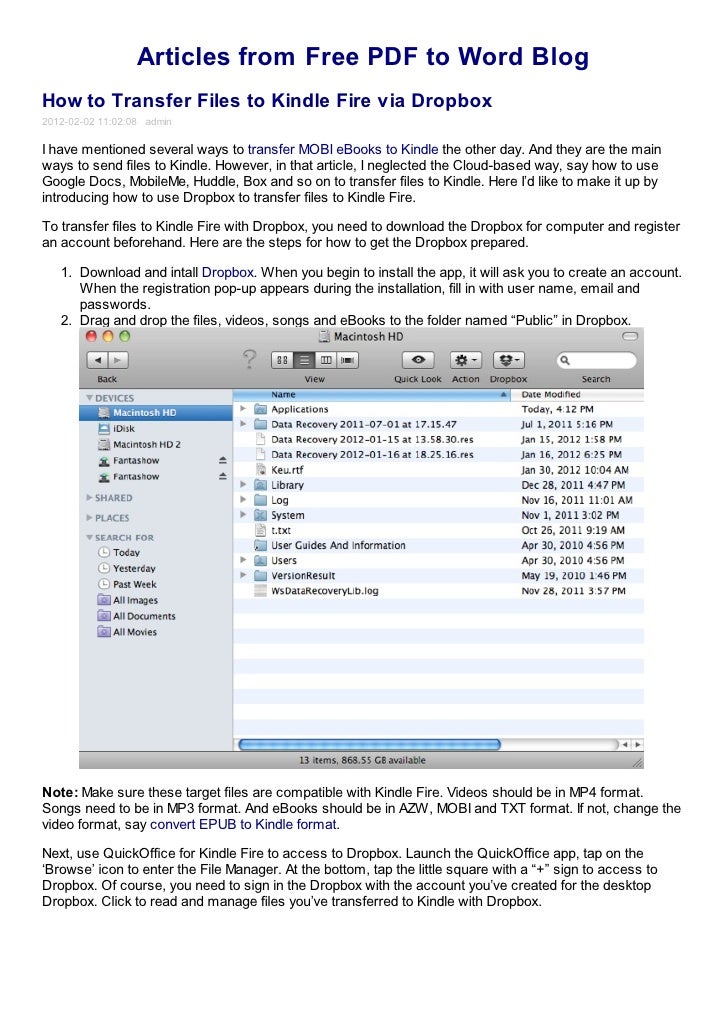Click the Log folder icon
This screenshot has width=728, height=1030.
260,500
